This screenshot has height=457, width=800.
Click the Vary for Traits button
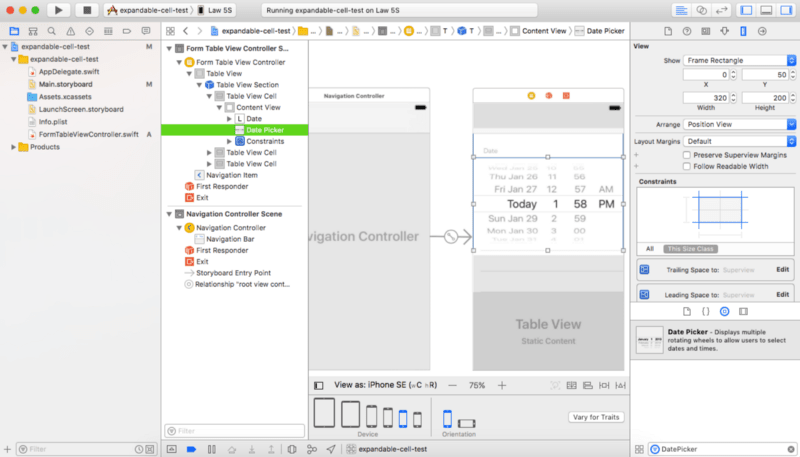594,417
